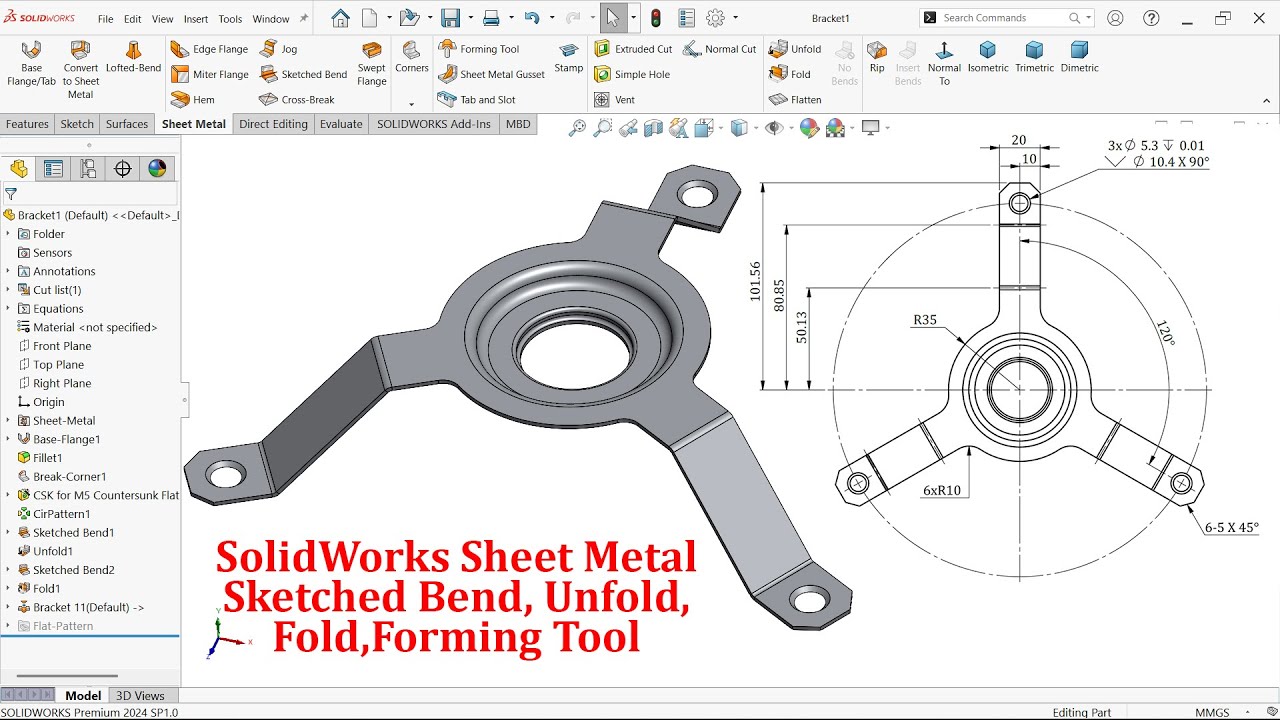The width and height of the screenshot is (1280, 720).
Task: Expand the Sketched Bend1 feature
Action: coord(8,532)
